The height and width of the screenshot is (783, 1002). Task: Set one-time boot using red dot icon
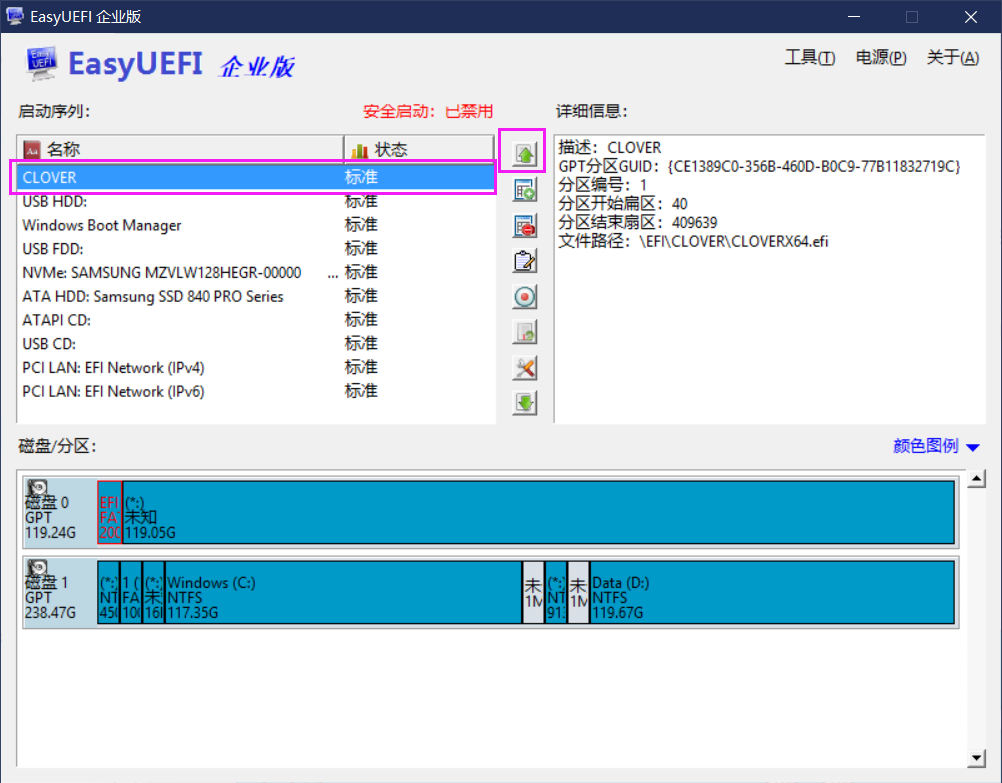pyautogui.click(x=524, y=297)
